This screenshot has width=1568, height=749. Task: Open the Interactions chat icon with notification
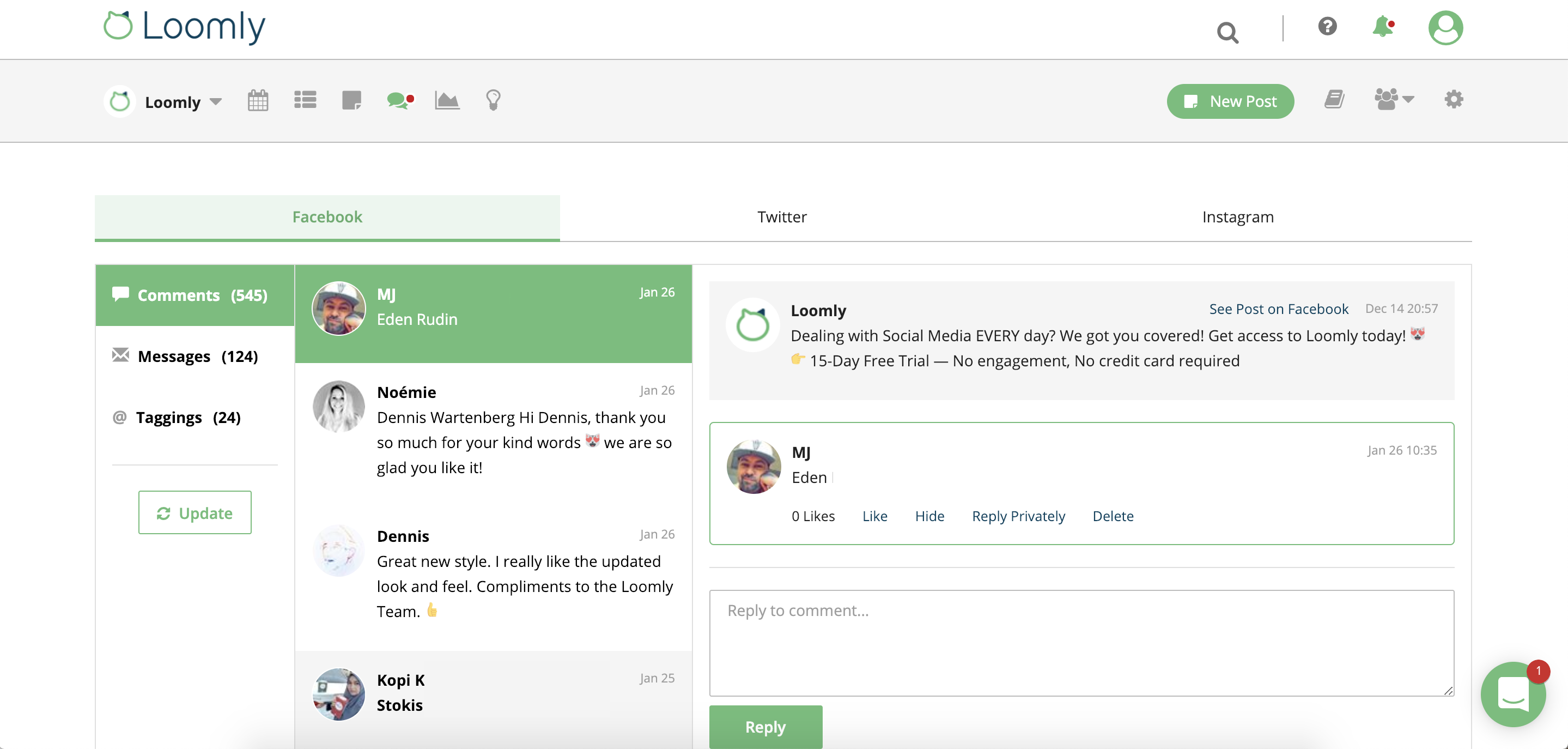coord(399,100)
